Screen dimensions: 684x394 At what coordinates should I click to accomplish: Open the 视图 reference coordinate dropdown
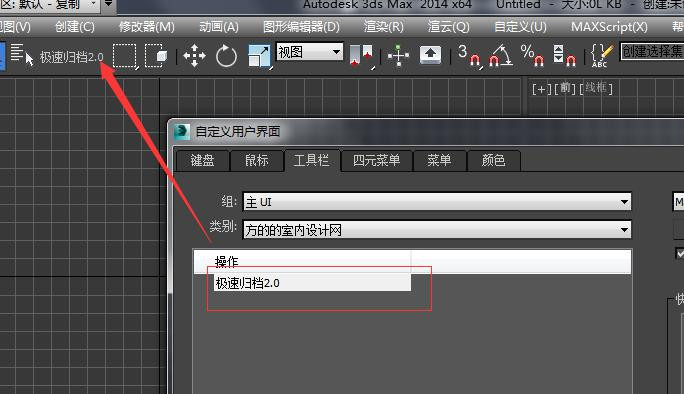click(310, 52)
